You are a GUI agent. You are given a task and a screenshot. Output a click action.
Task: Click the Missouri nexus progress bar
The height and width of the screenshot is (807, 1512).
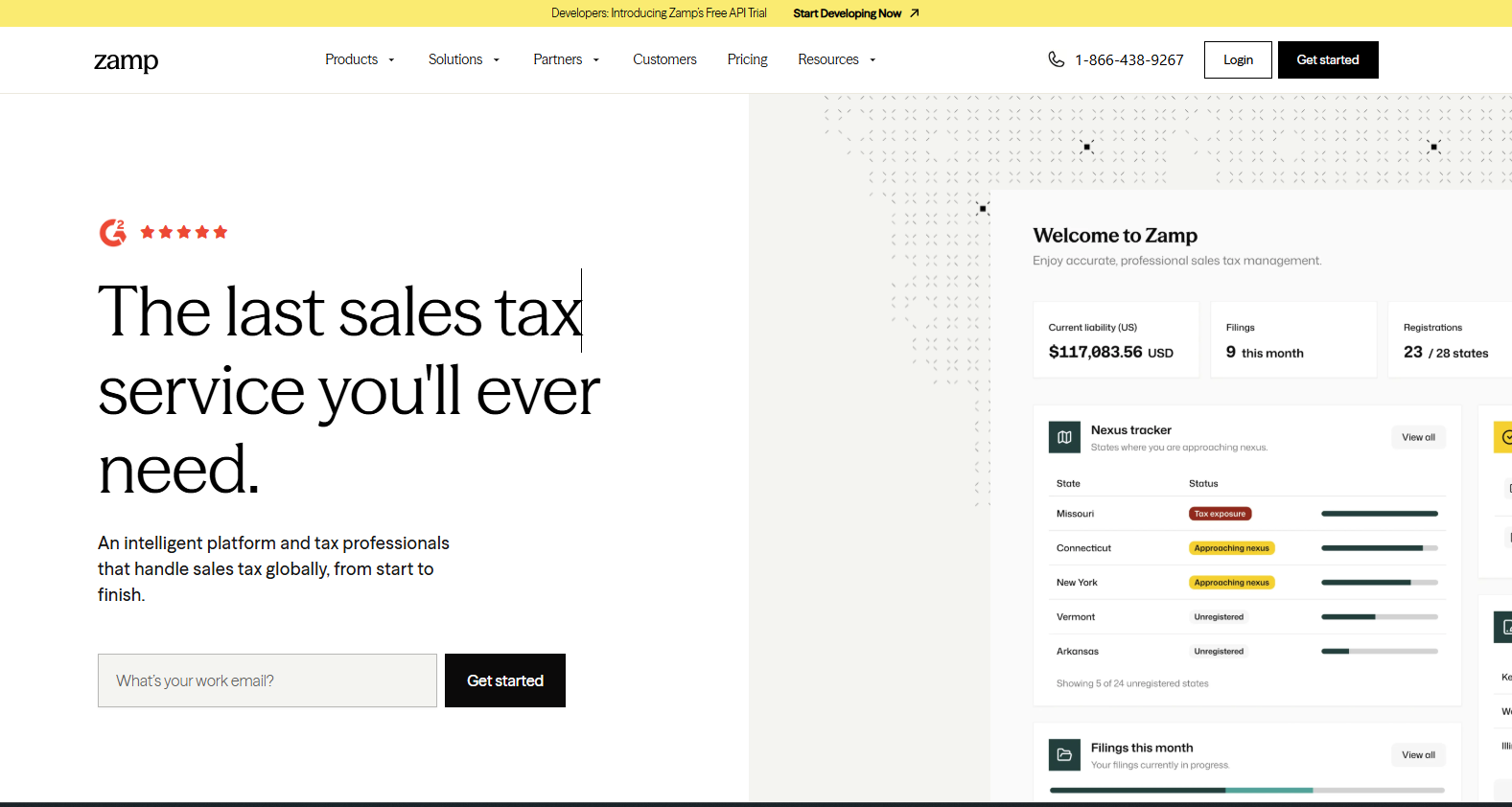[x=1379, y=514]
